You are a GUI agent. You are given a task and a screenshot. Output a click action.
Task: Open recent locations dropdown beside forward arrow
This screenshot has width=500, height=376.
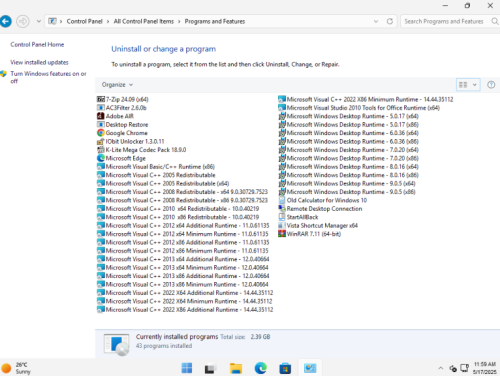tap(39, 21)
